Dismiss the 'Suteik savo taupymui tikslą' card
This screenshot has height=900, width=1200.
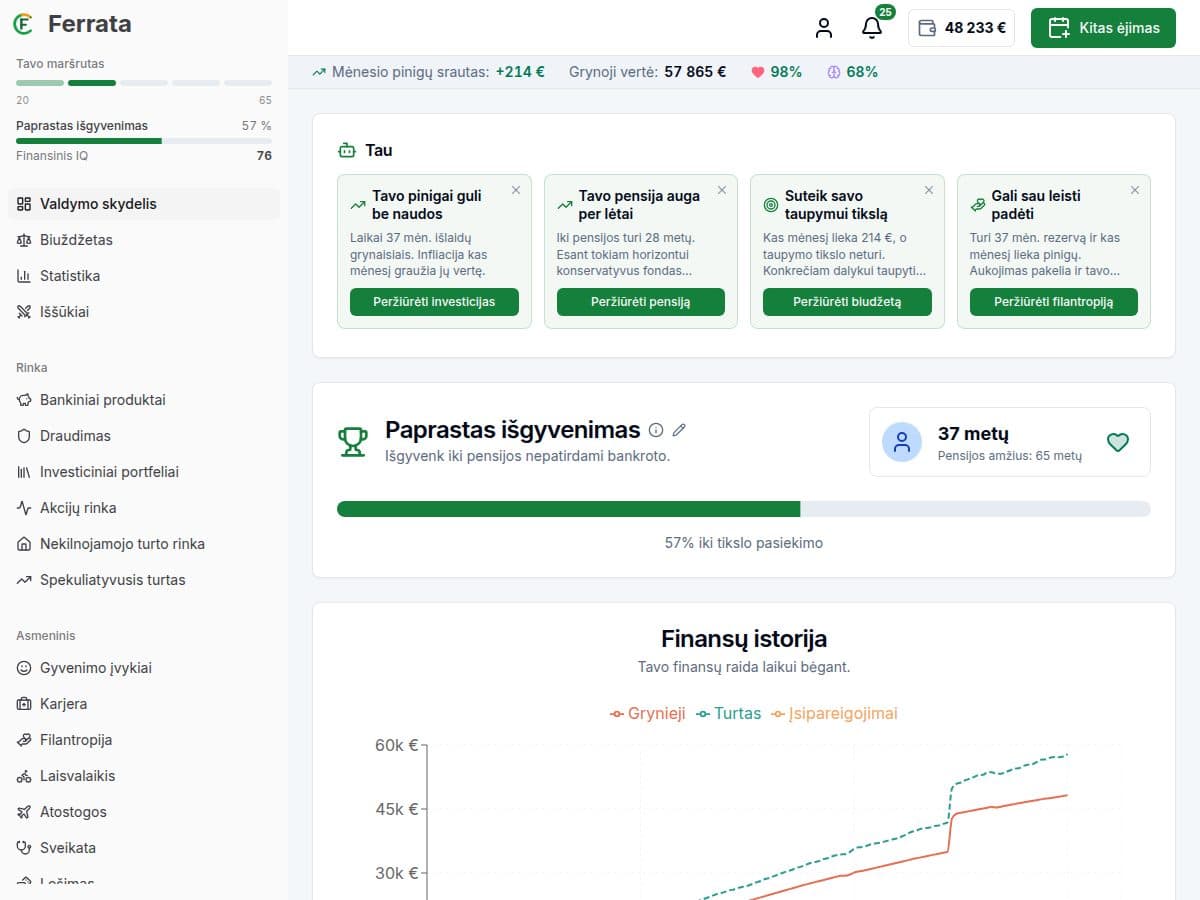[x=929, y=190]
